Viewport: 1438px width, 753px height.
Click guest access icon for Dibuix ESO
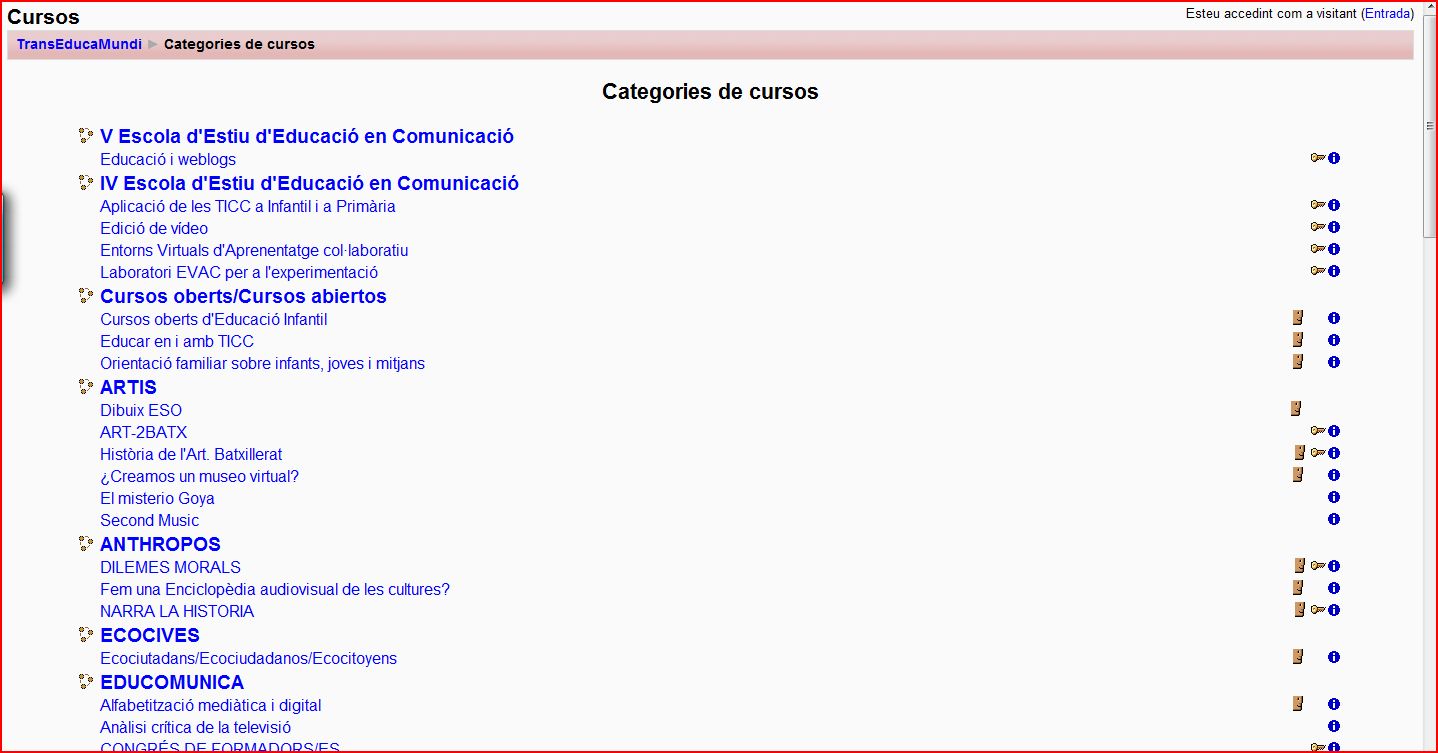[x=1296, y=409]
